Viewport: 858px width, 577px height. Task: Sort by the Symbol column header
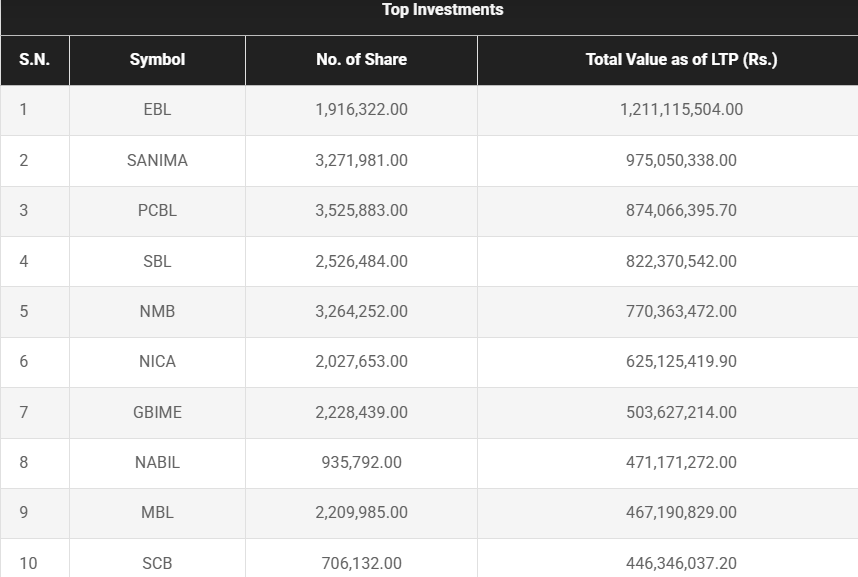157,60
